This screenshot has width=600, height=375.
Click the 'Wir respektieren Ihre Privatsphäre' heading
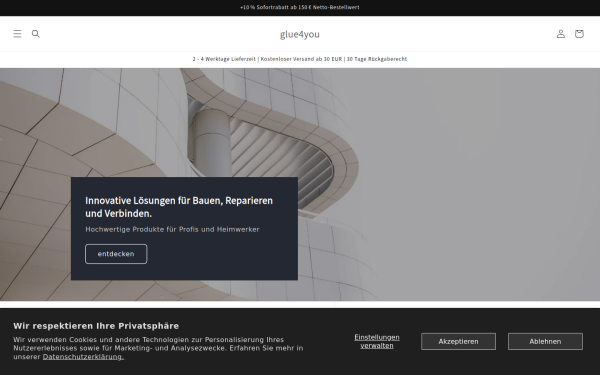coord(96,326)
